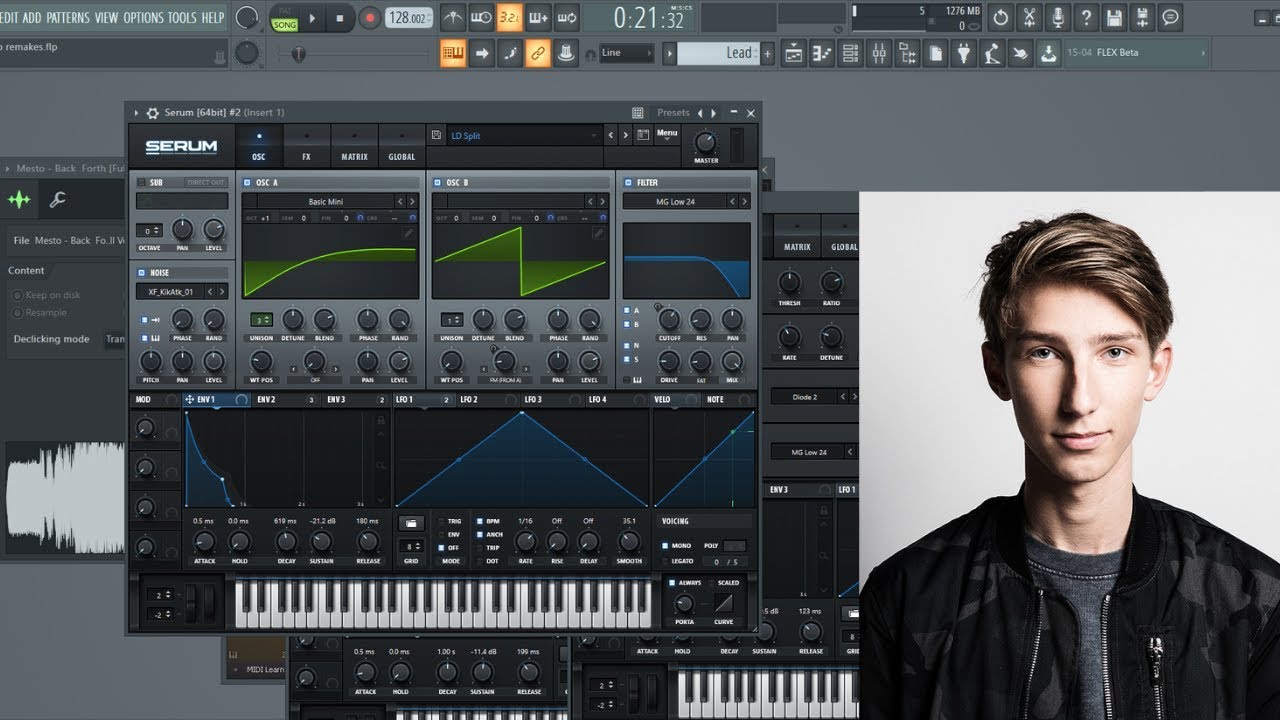Image resolution: width=1280 pixels, height=720 pixels.
Task: Click the undo history circular arrow icon
Action: (1000, 18)
